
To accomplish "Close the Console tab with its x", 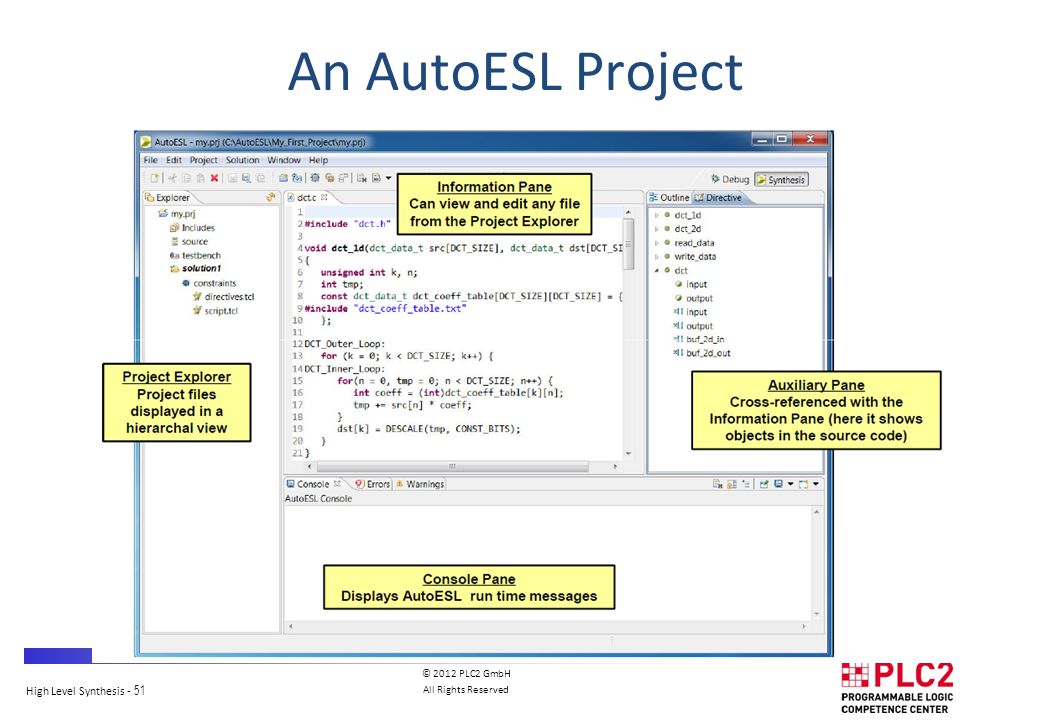I will tap(337, 483).
